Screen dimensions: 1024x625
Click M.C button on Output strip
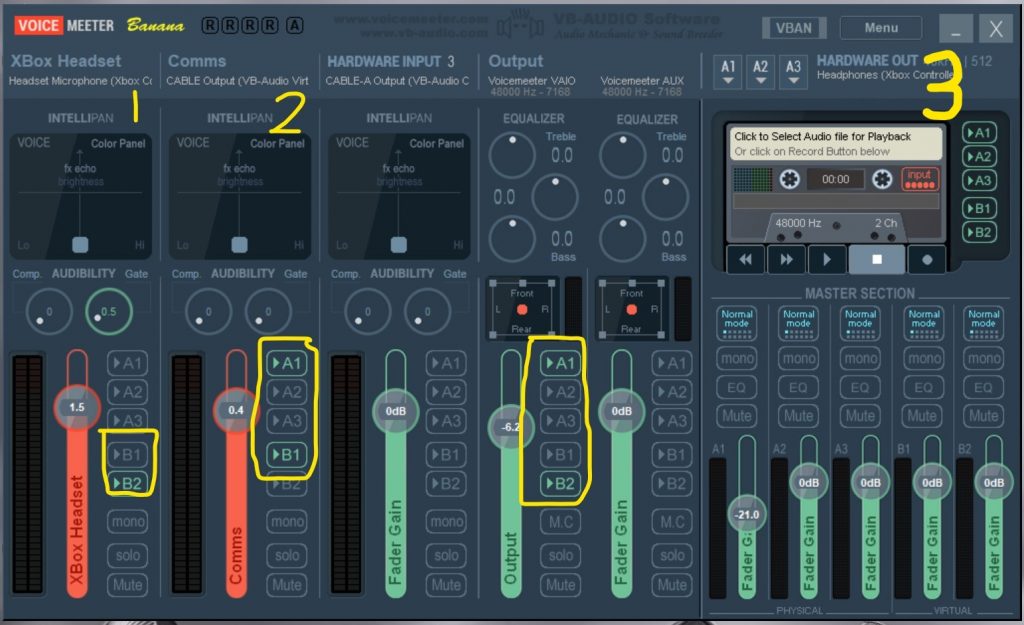click(x=560, y=521)
